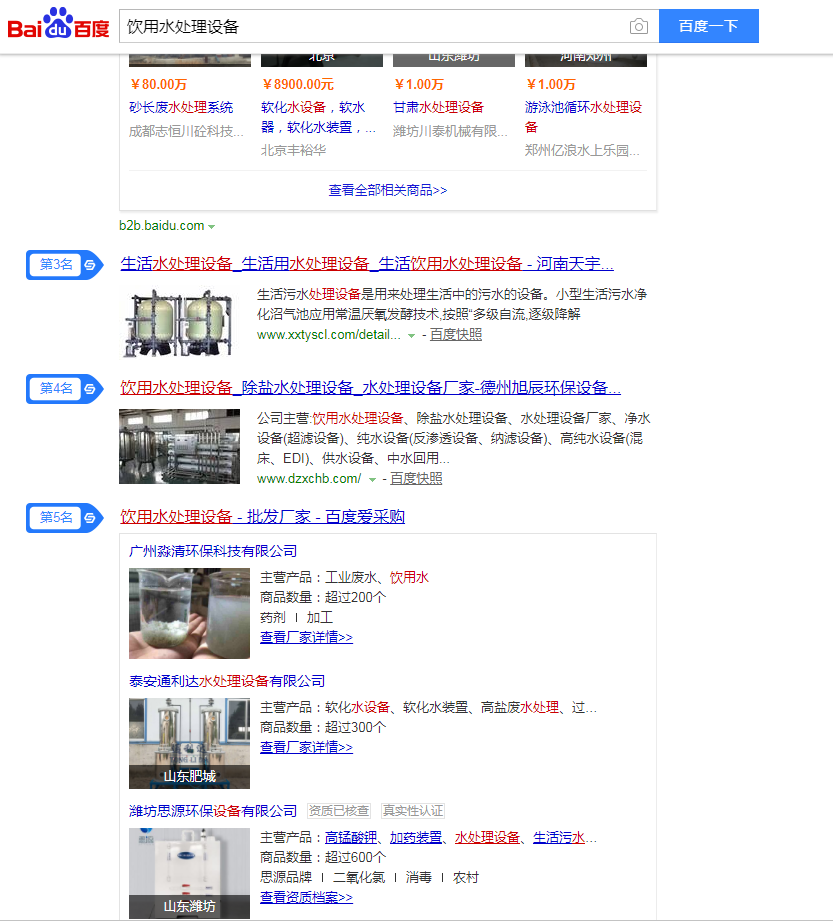
Task: Open 百度快照 for xxtyscl.com result
Action: 456,335
